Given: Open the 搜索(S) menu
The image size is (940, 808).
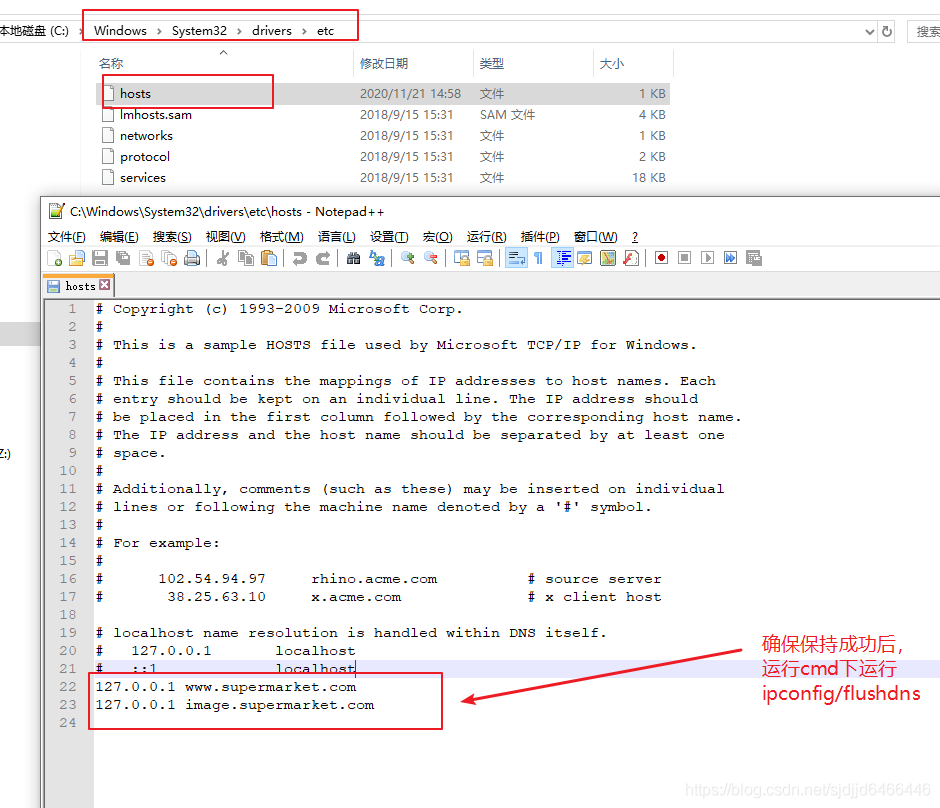Looking at the screenshot, I should pyautogui.click(x=172, y=237).
